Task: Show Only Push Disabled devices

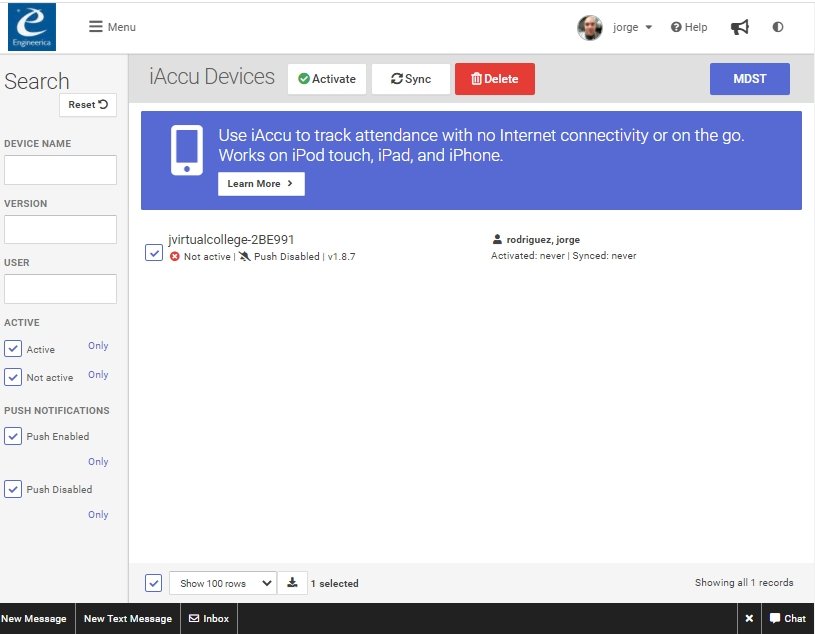Action: (98, 514)
